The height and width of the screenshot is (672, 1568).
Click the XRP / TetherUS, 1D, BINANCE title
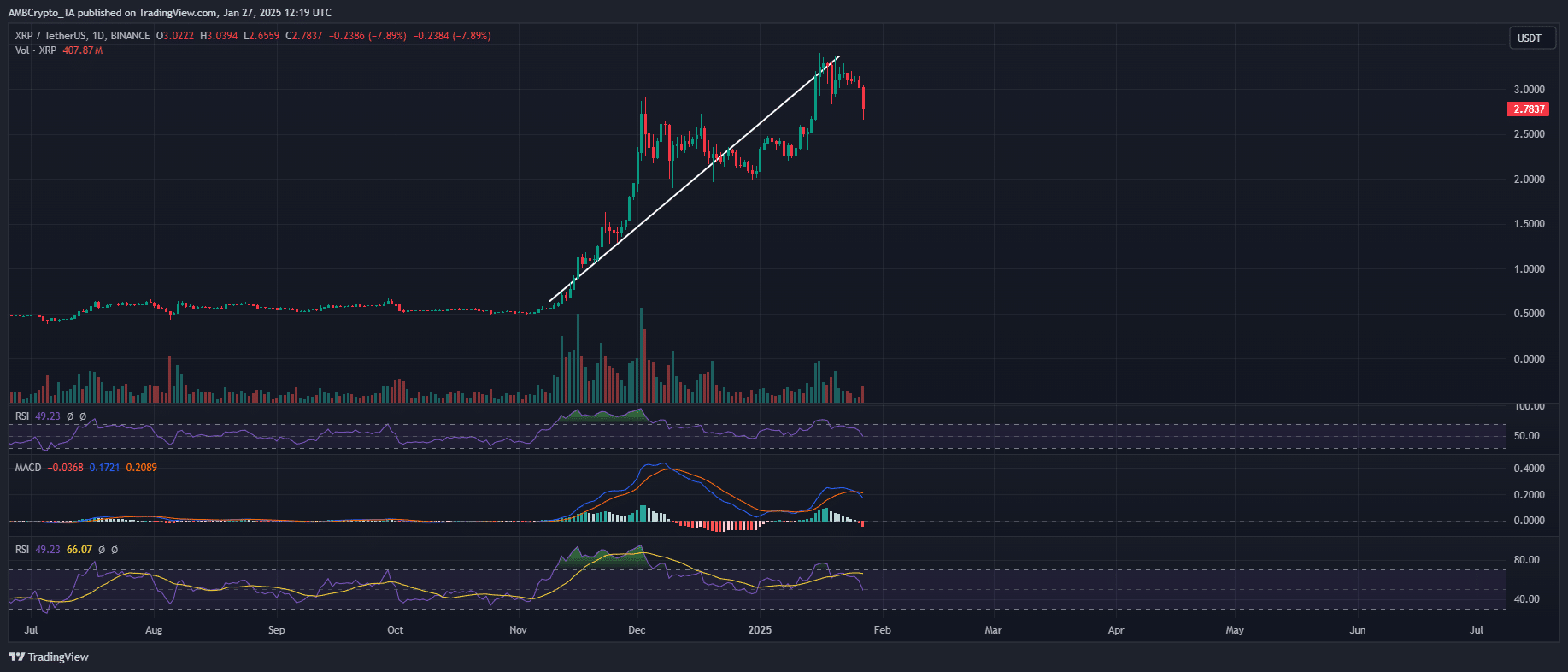point(83,36)
